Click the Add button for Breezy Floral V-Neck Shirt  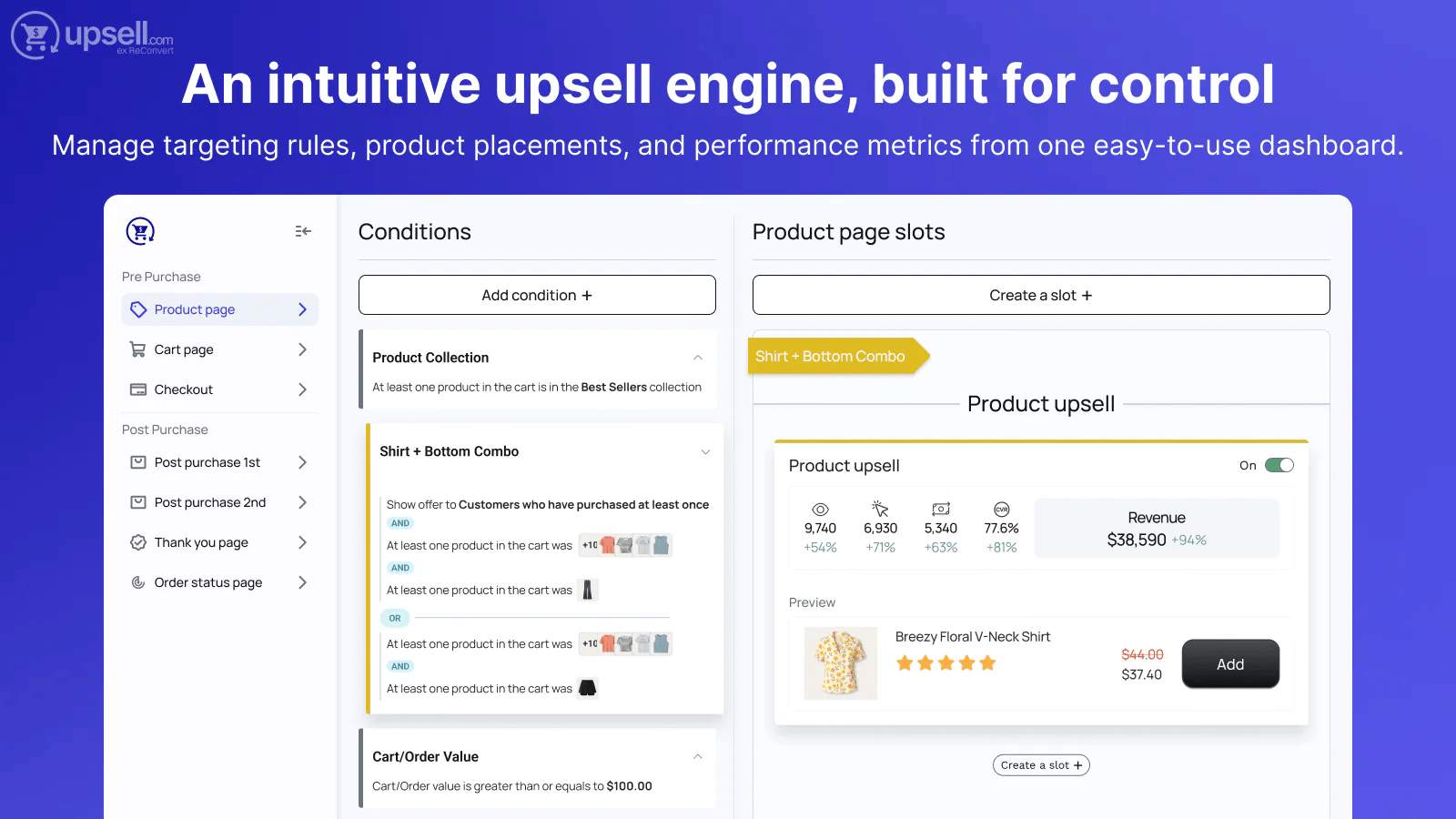point(1229,663)
